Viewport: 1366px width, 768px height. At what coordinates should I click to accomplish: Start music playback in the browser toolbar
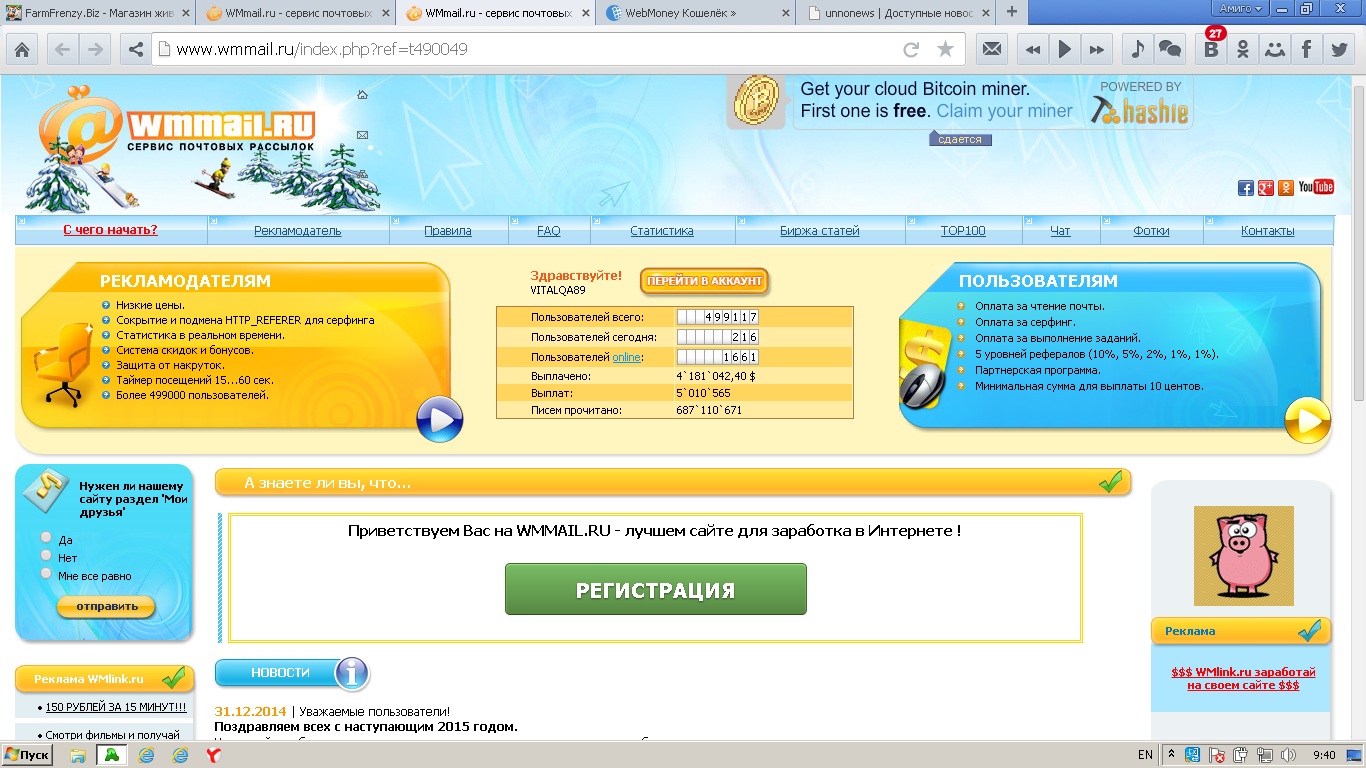[1065, 49]
